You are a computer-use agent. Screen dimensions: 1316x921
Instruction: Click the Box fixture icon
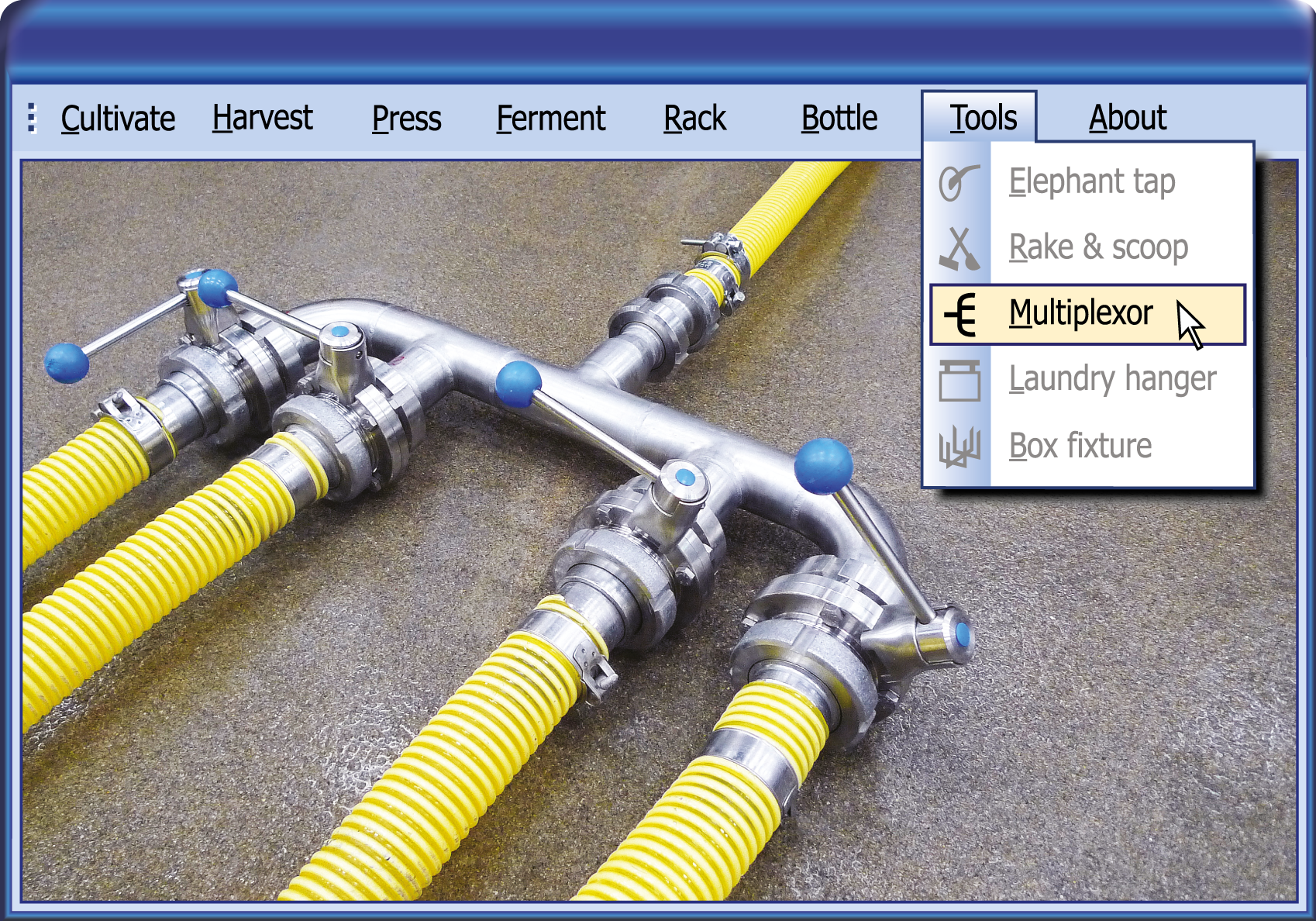pyautogui.click(x=959, y=447)
